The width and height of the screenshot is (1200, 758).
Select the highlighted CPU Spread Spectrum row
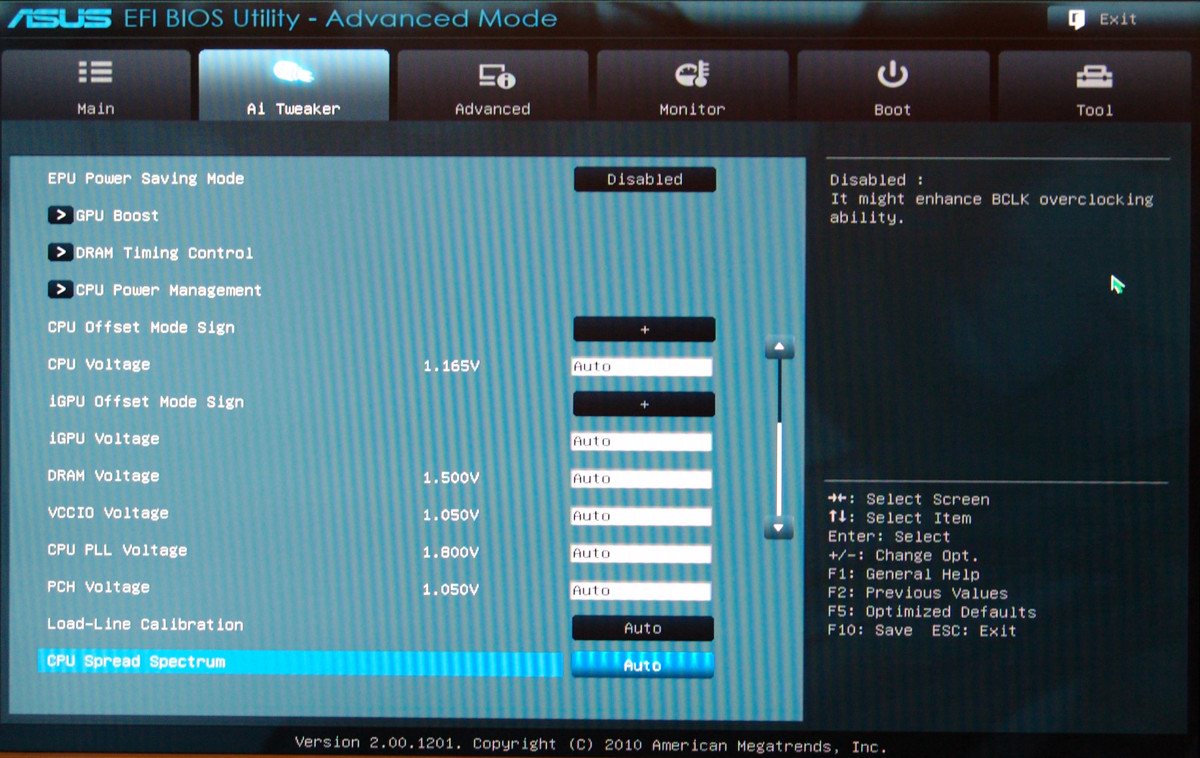300,664
